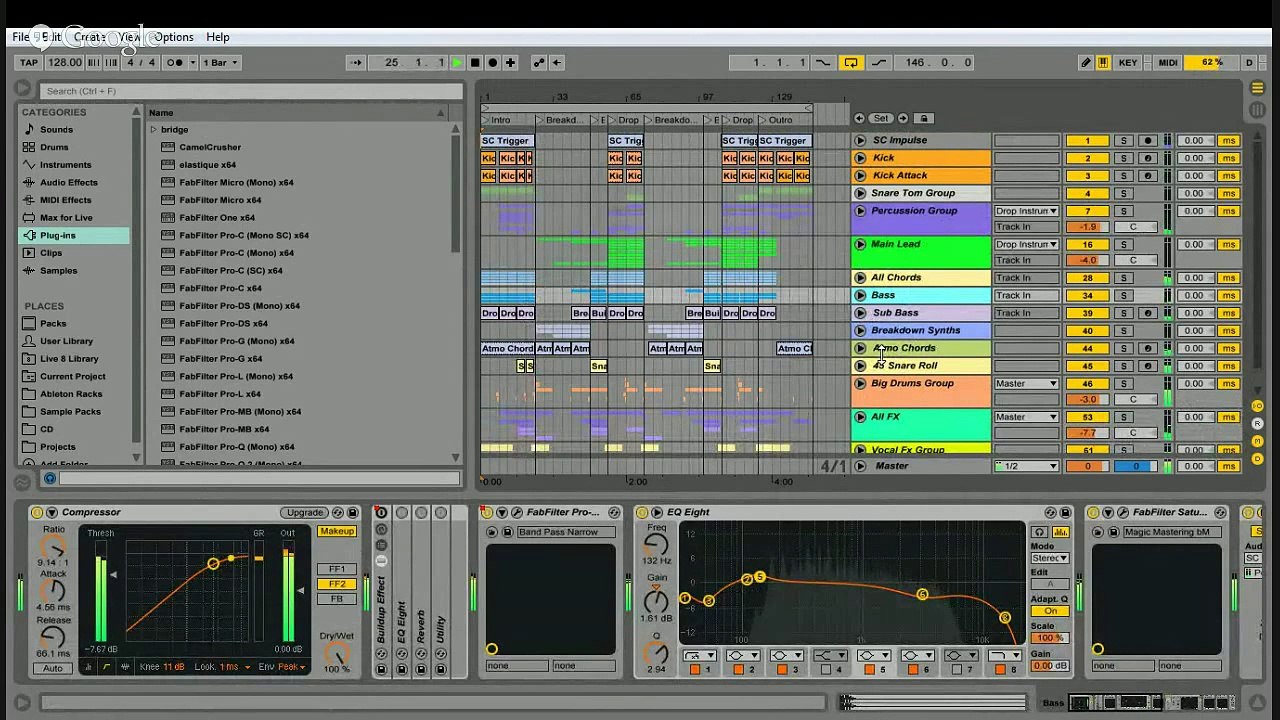Toggle the Compressor device activator

pos(37,513)
